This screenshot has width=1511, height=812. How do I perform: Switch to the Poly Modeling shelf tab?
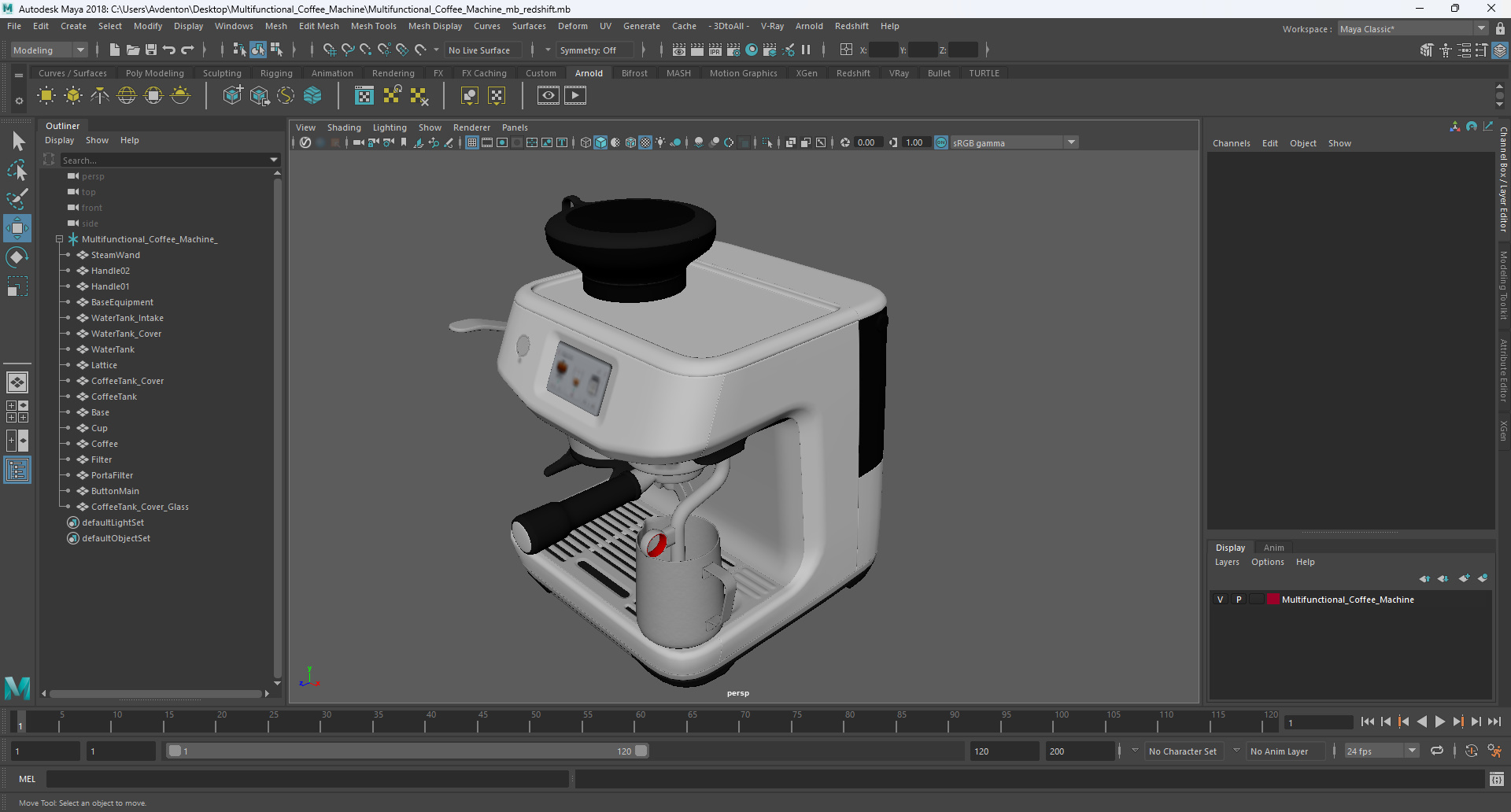coord(154,73)
